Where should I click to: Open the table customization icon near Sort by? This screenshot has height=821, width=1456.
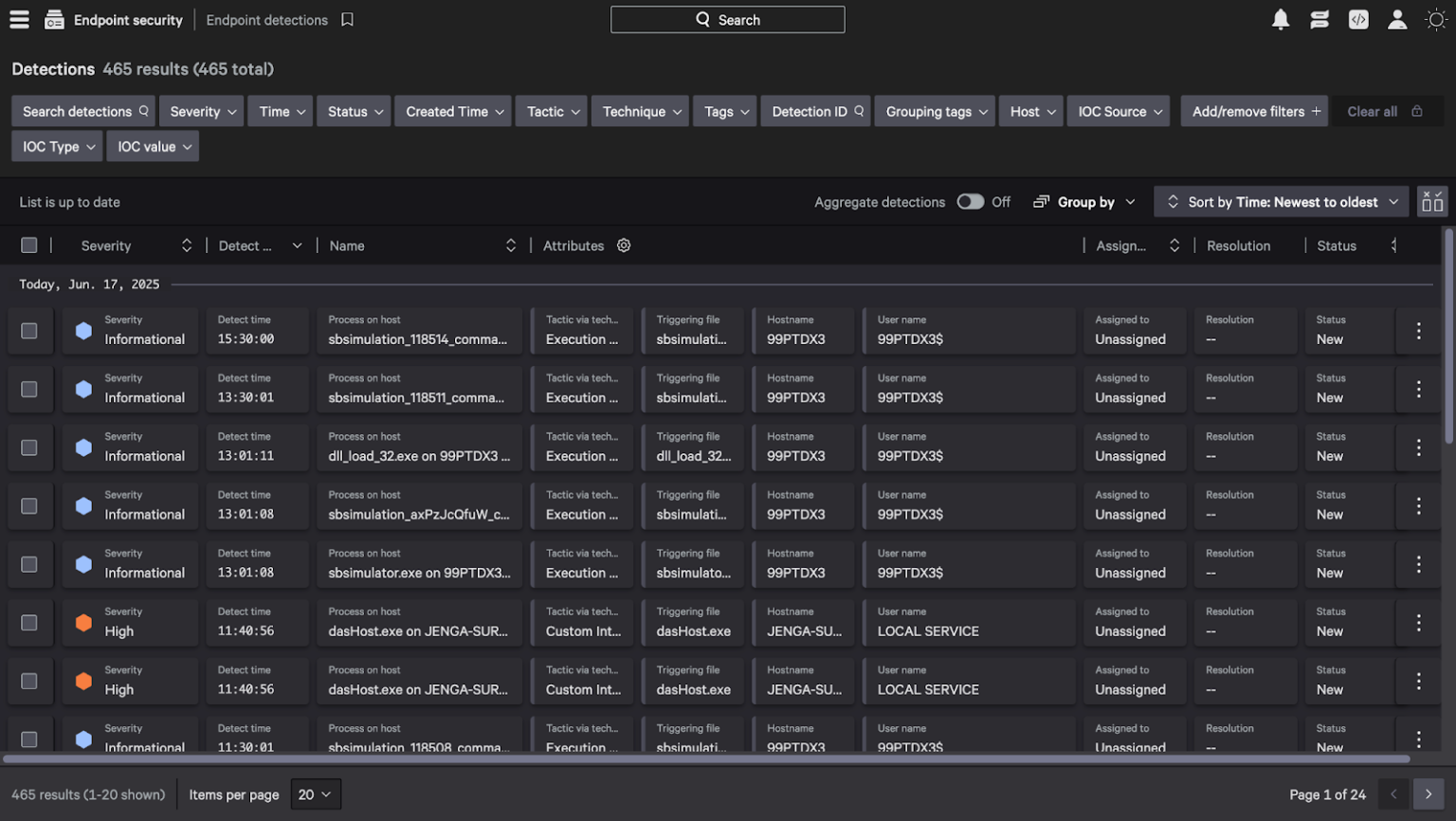pyautogui.click(x=1431, y=201)
